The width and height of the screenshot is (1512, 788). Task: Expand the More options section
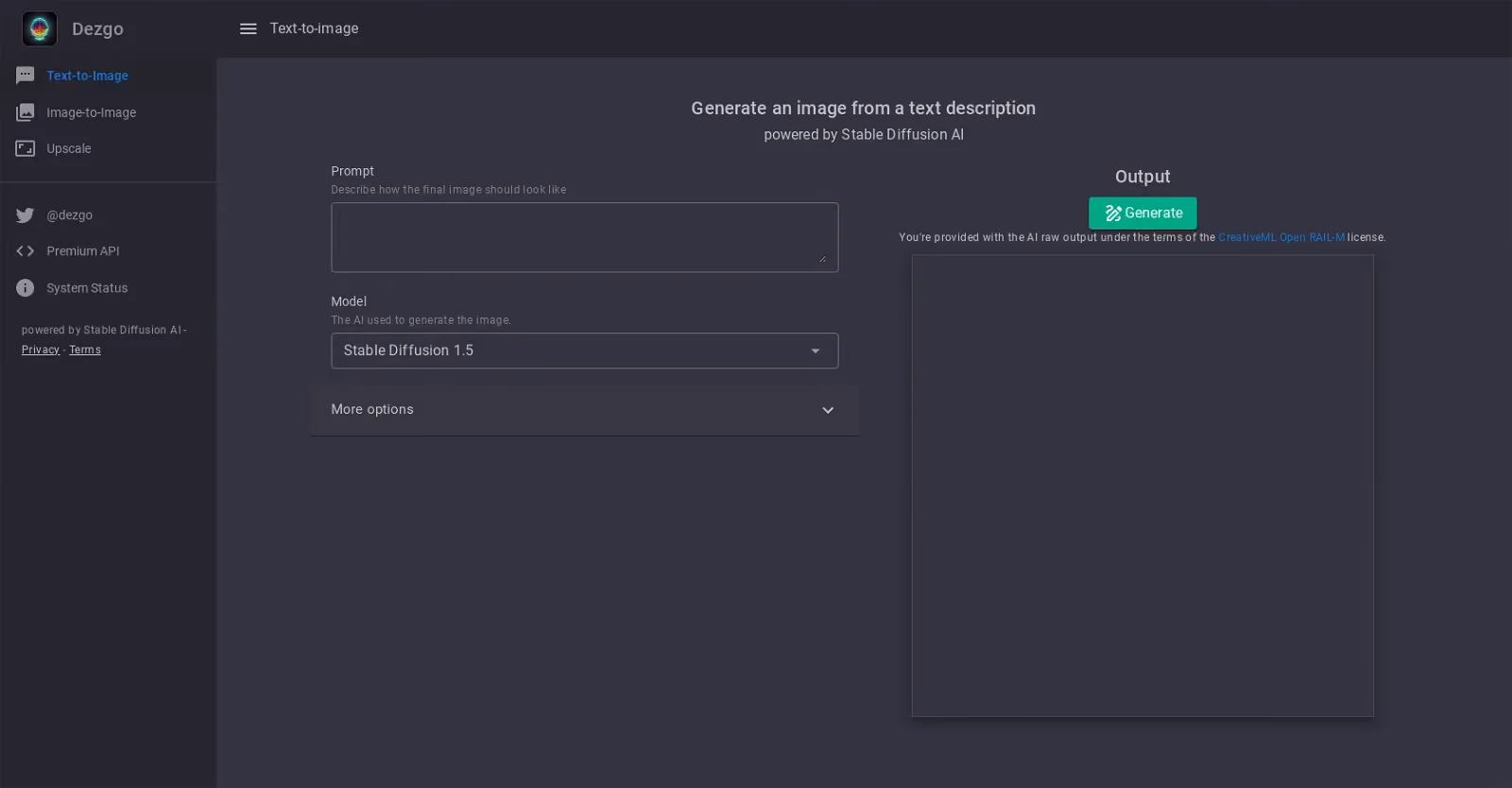pos(585,410)
